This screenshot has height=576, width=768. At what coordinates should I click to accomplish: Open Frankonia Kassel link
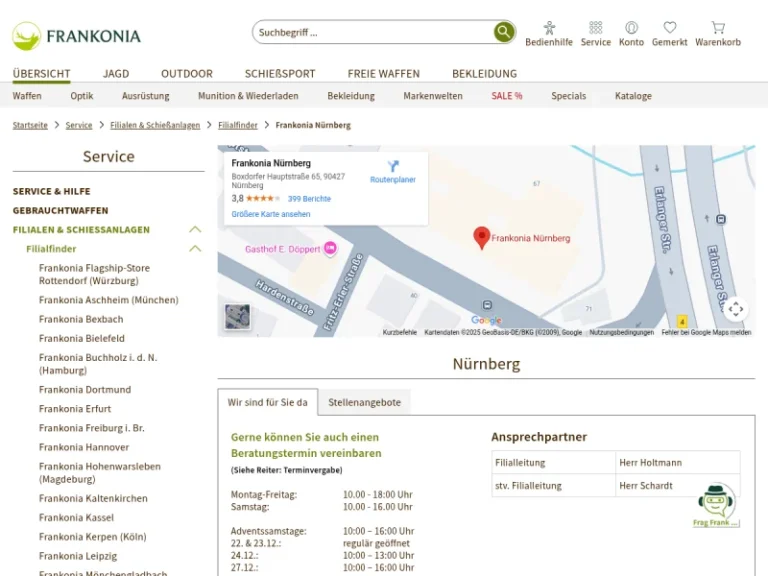pos(76,517)
